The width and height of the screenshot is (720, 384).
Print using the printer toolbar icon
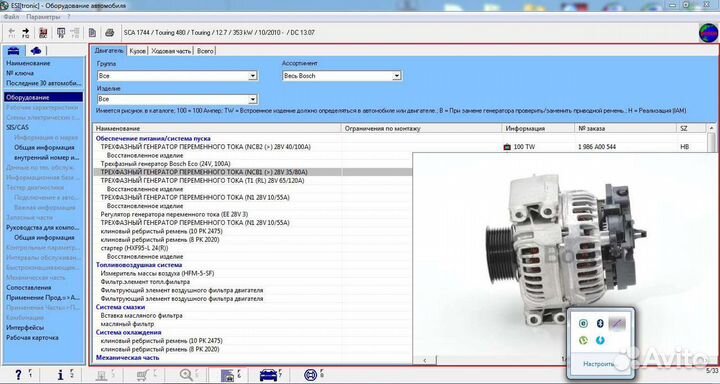click(109, 33)
